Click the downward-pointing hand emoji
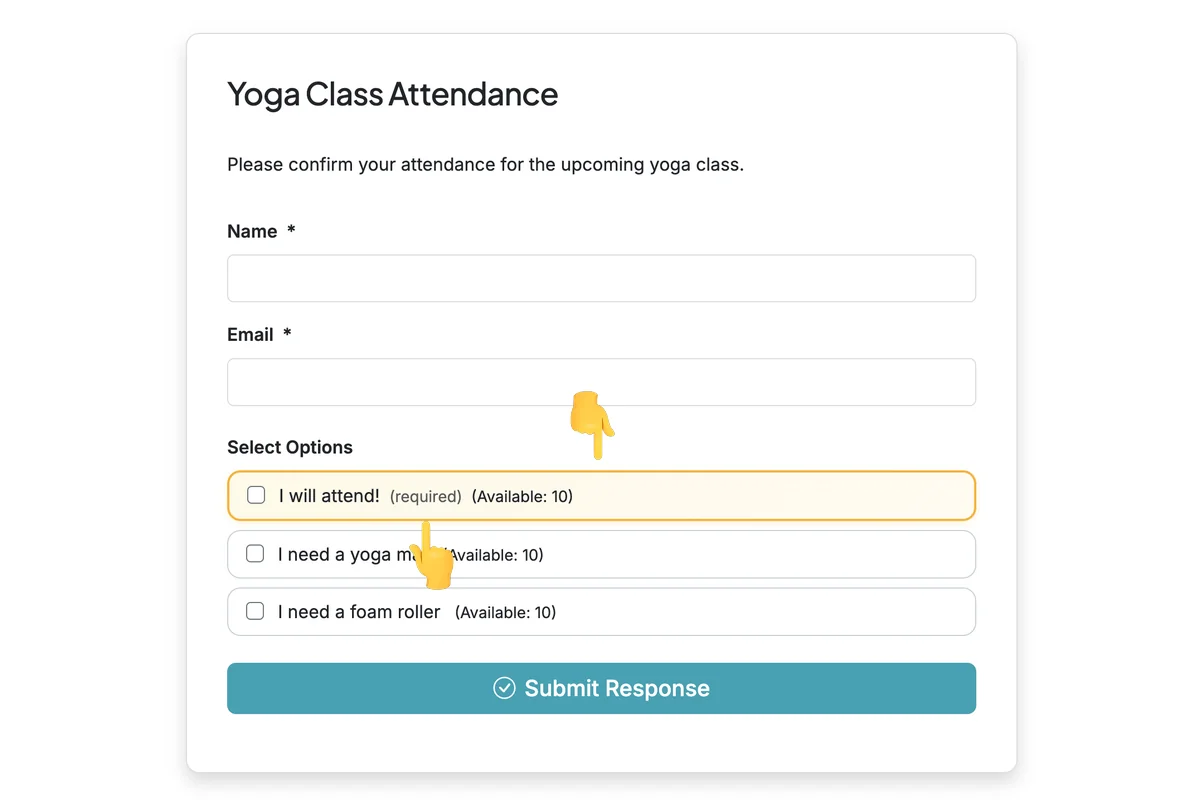 591,422
